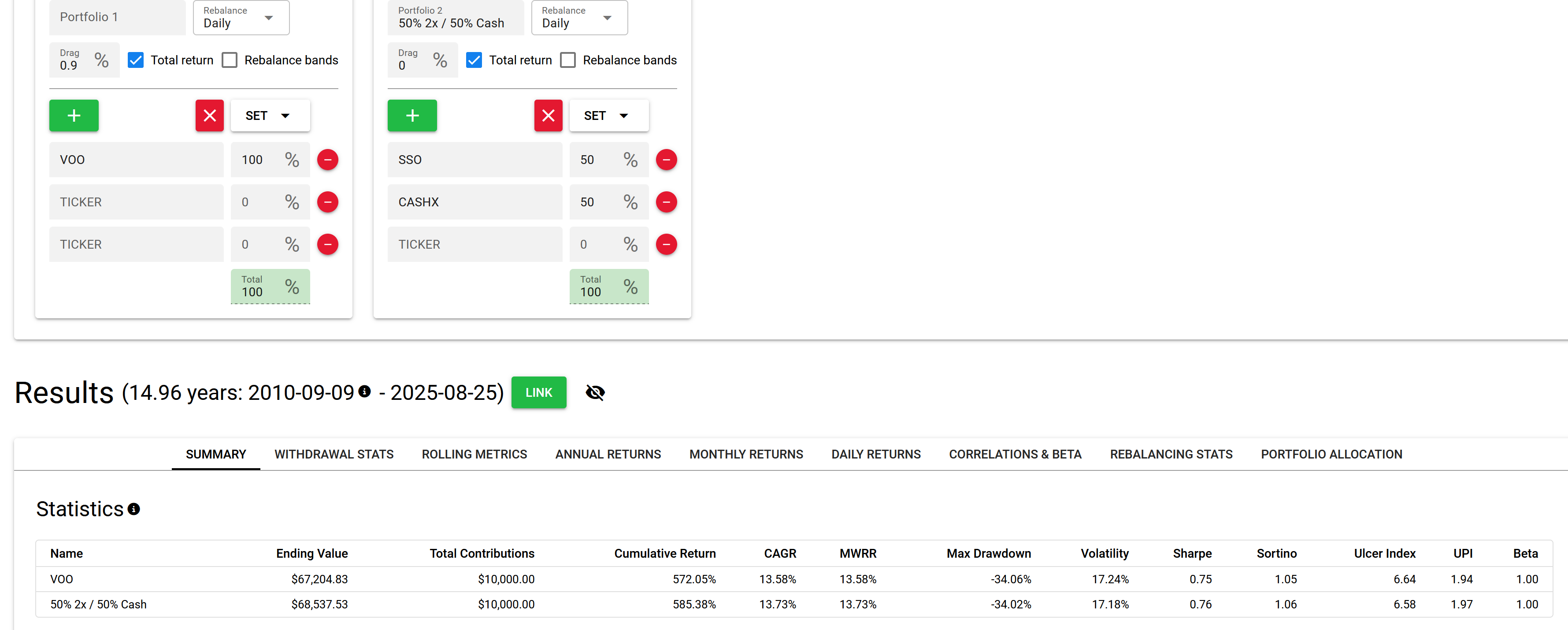
Task: Uncheck Total return for Portfolio 2
Action: tap(474, 60)
